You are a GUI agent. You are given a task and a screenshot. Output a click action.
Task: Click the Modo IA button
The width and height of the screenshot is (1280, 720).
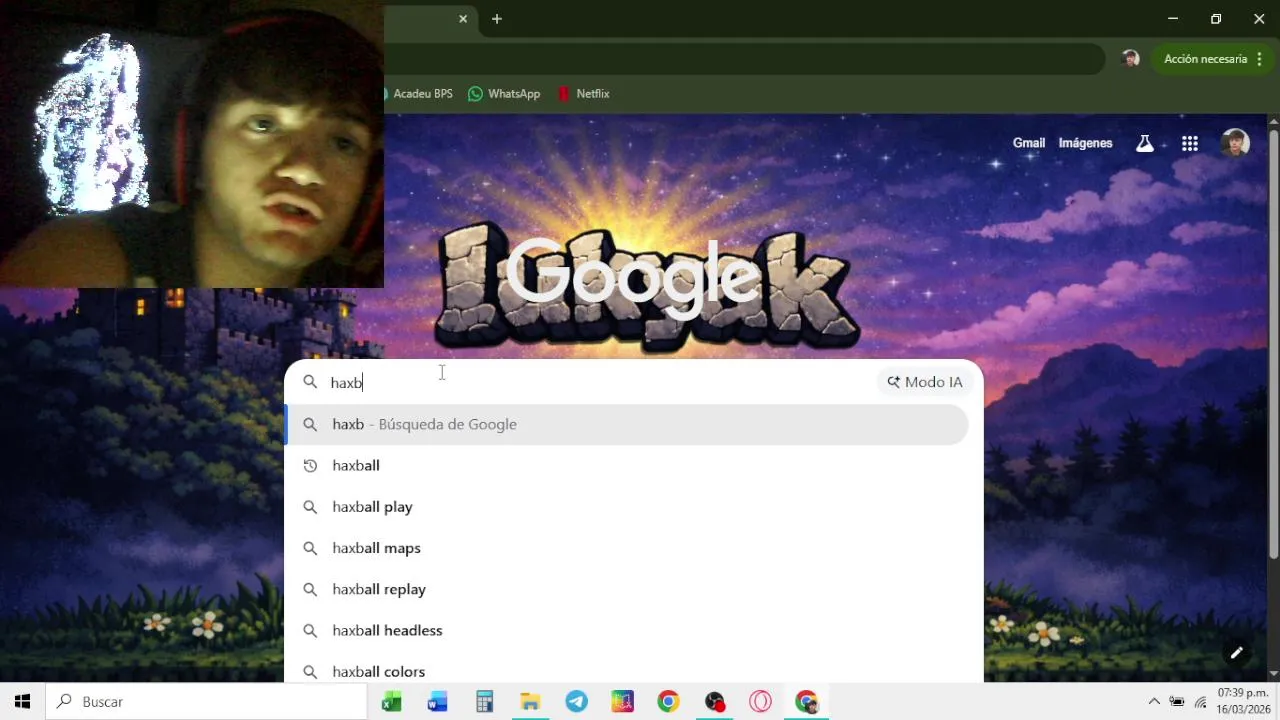[924, 382]
